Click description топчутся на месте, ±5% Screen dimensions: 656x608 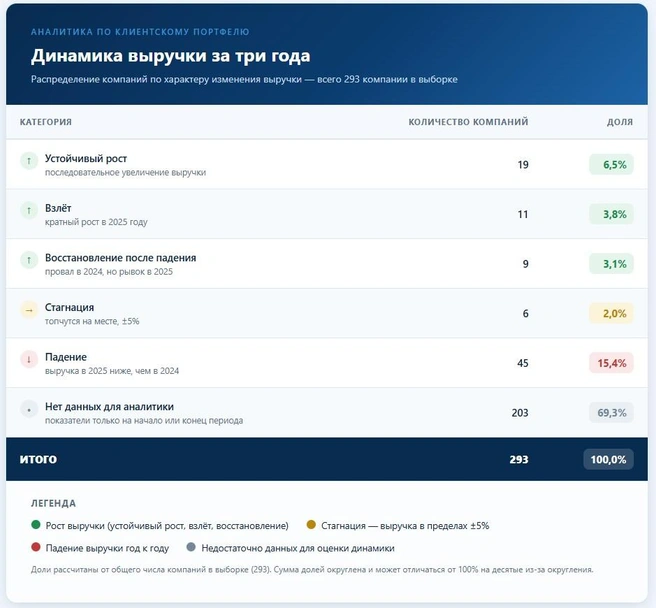pyautogui.click(x=92, y=321)
